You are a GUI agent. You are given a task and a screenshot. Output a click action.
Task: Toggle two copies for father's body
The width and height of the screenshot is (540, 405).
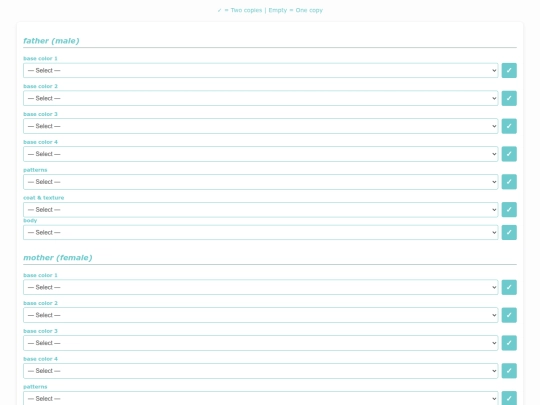[x=509, y=232]
